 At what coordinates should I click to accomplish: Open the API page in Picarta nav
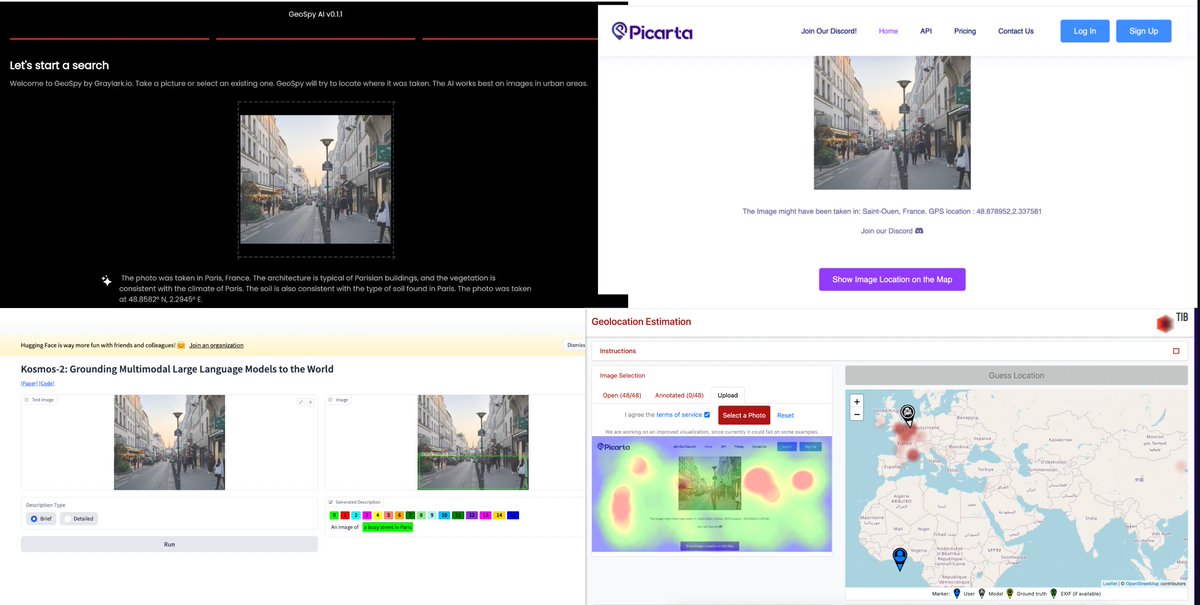926,31
